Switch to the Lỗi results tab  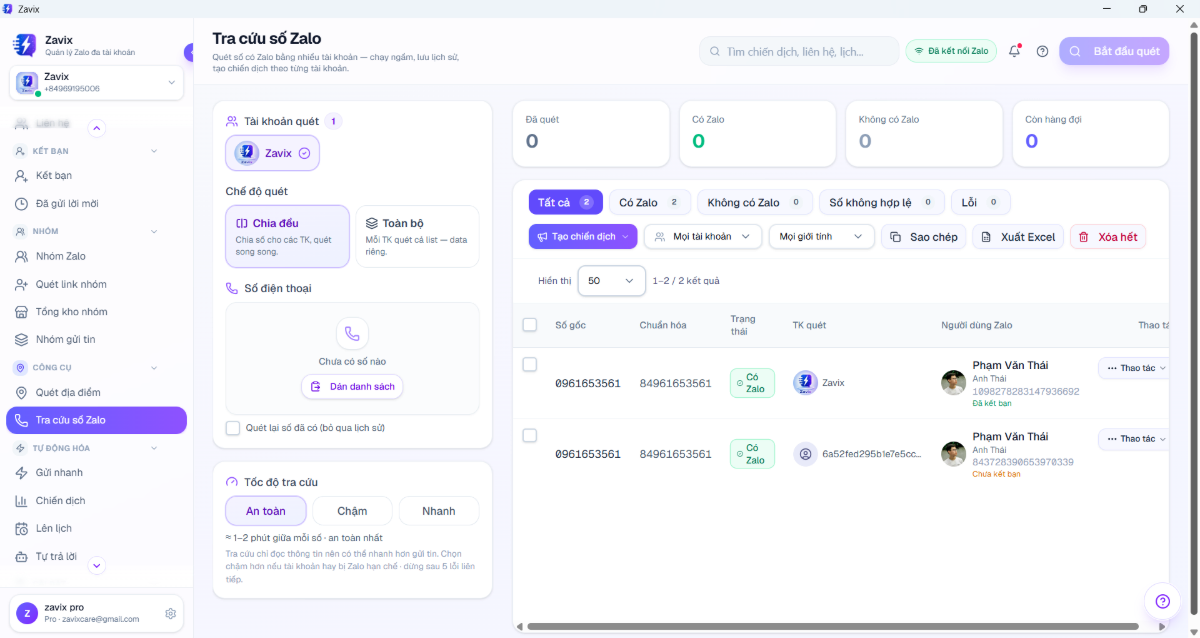(x=981, y=202)
